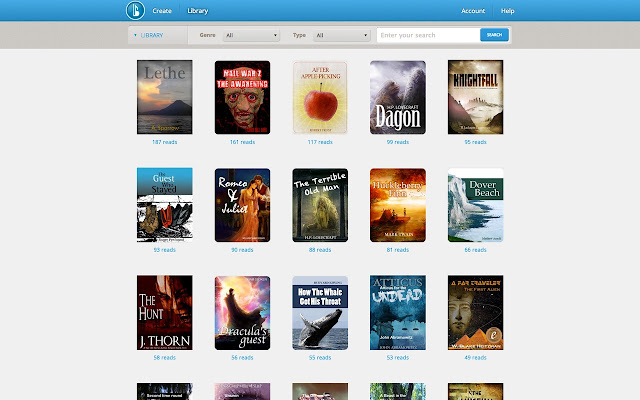Open the Dracula's Guest cover
Screen dimensions: 640x400
click(242, 313)
